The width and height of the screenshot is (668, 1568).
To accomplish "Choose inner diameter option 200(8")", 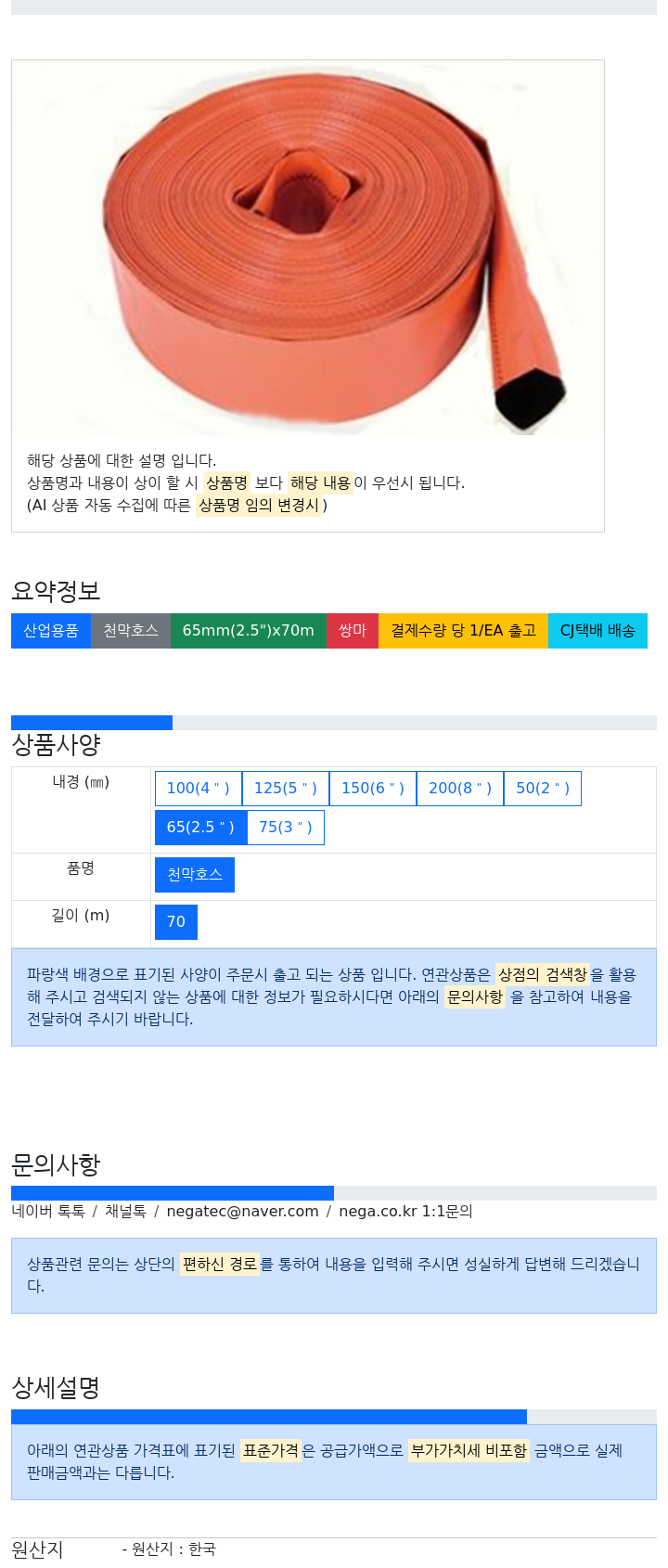I will click(460, 789).
